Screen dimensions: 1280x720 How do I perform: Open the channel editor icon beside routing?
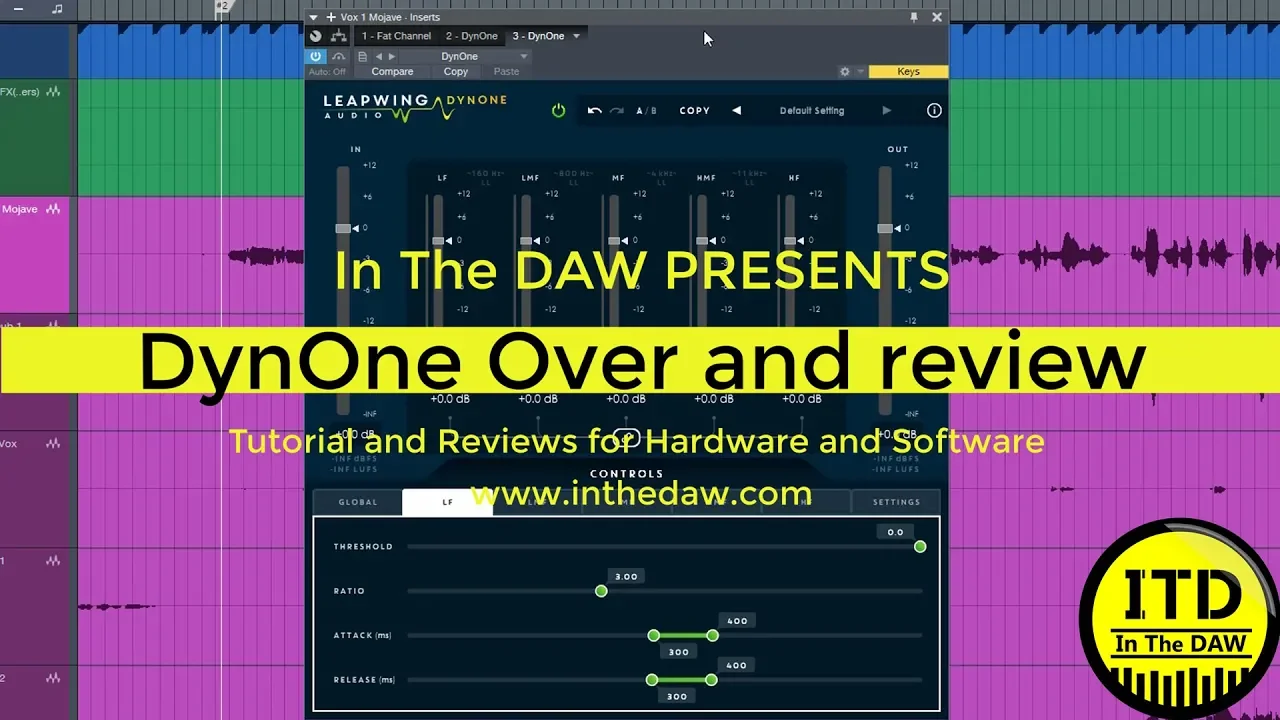point(316,36)
